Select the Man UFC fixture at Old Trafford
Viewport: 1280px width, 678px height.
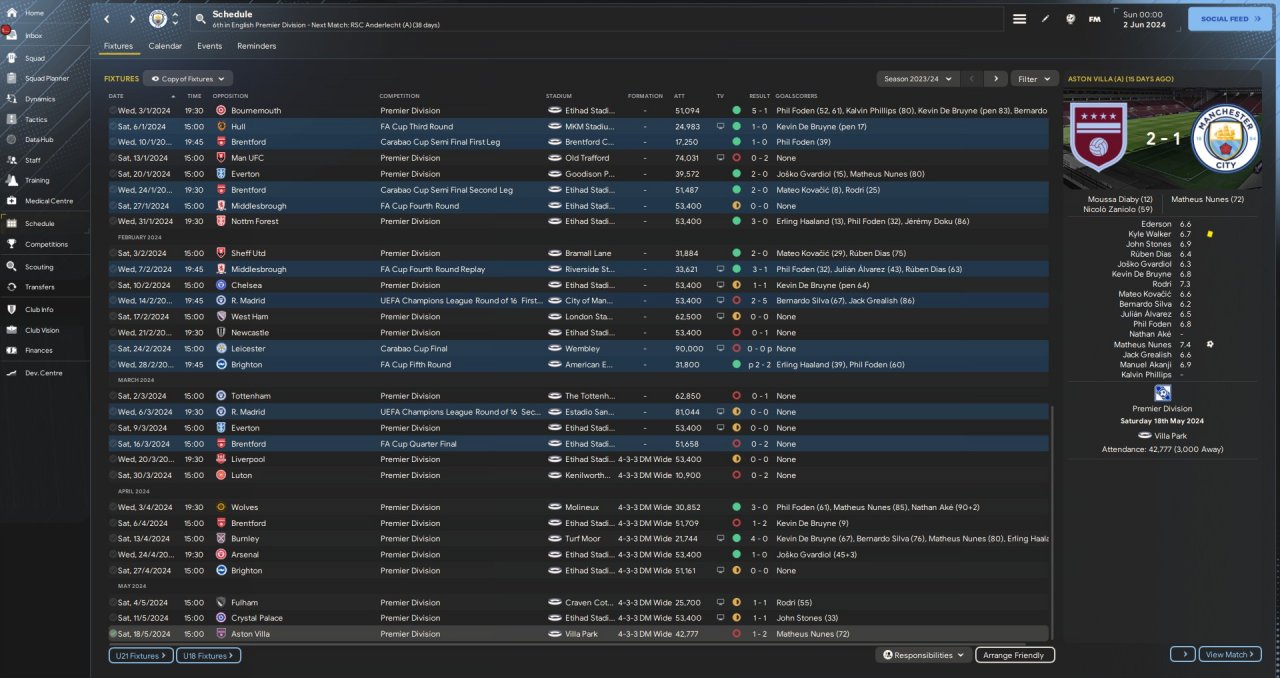tap(579, 158)
